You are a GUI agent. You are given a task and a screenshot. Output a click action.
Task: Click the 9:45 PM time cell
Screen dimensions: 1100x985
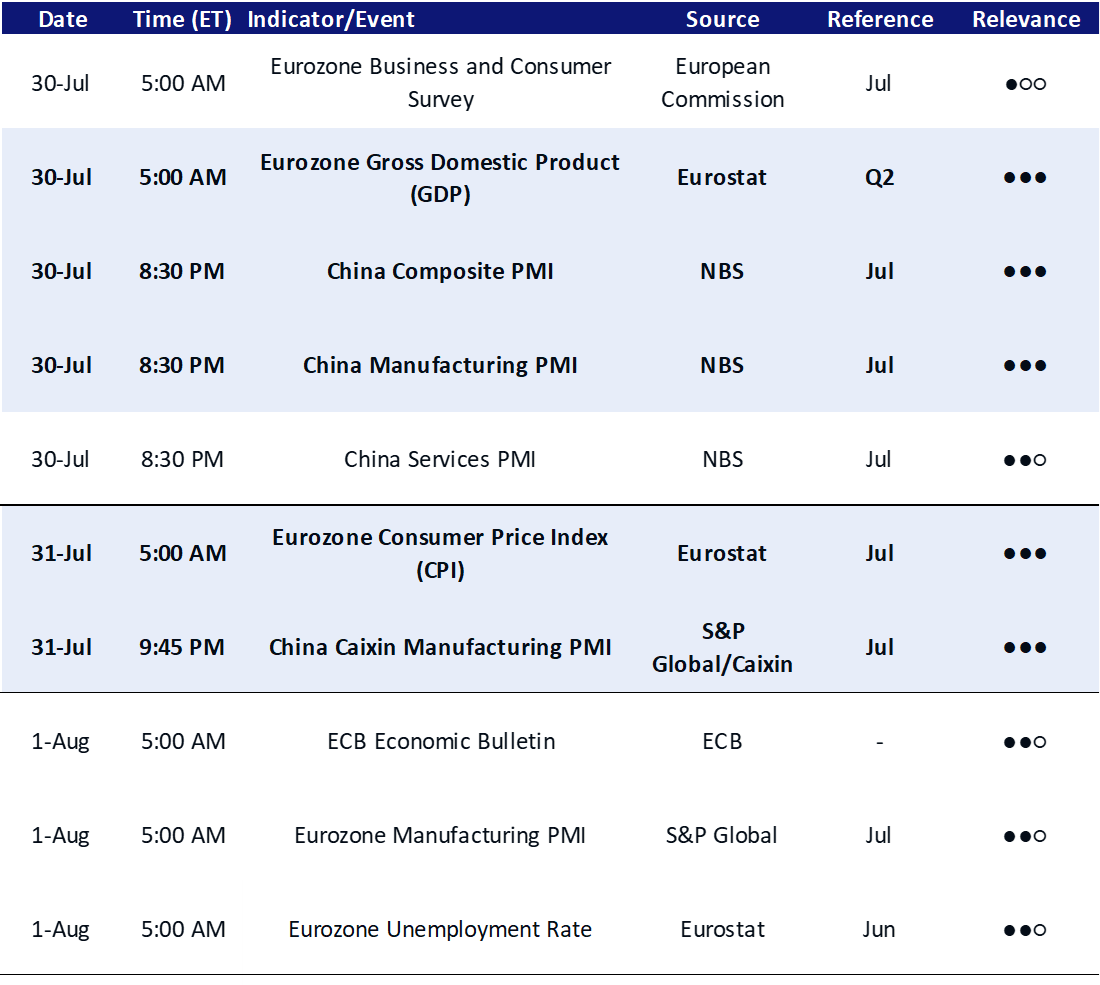point(182,648)
